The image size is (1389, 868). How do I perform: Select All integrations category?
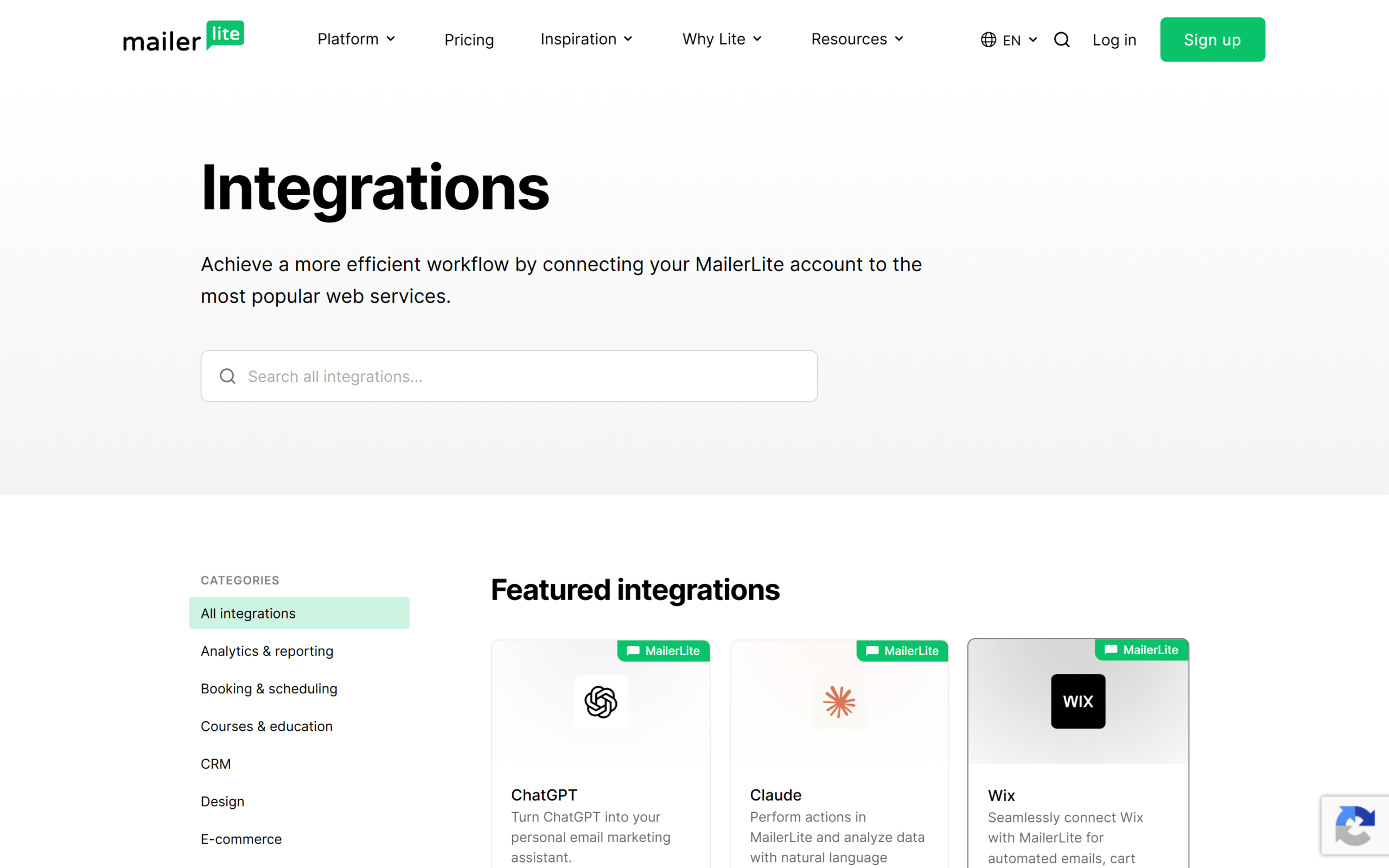click(x=299, y=612)
